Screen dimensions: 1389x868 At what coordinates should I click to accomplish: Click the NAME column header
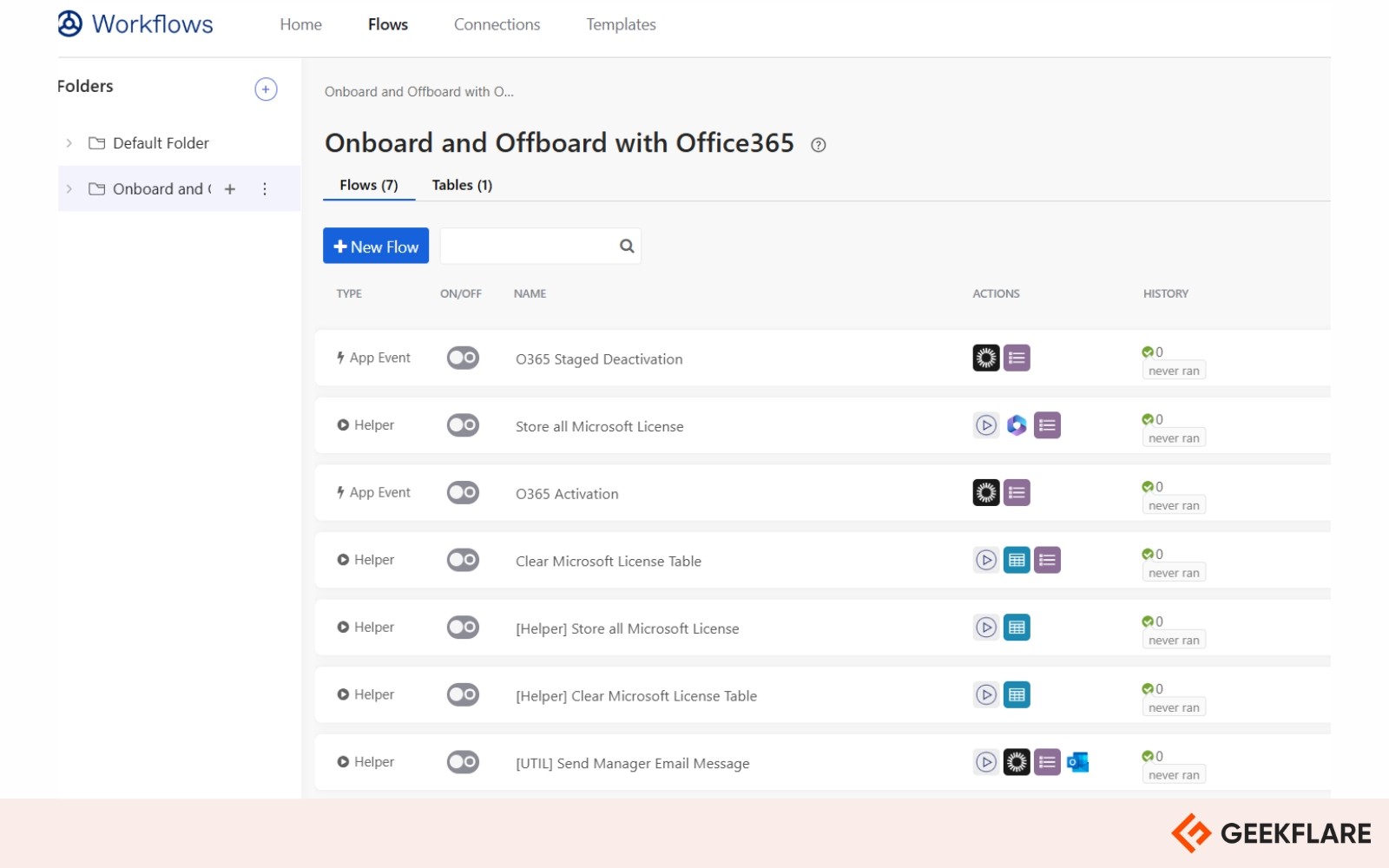click(530, 293)
